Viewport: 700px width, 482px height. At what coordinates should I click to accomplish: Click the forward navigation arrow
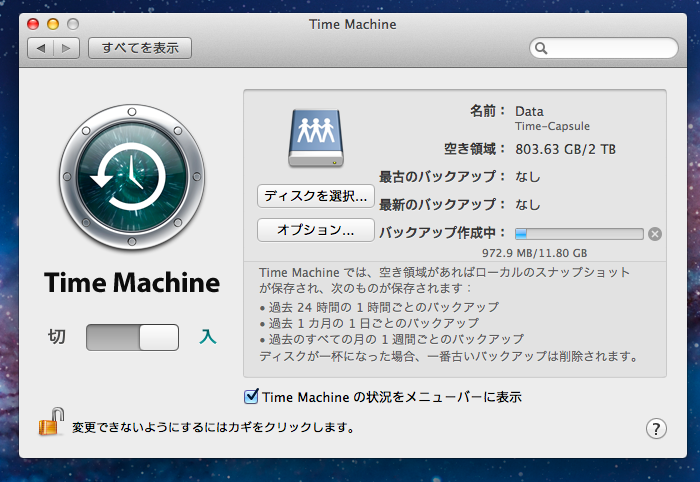[67, 48]
